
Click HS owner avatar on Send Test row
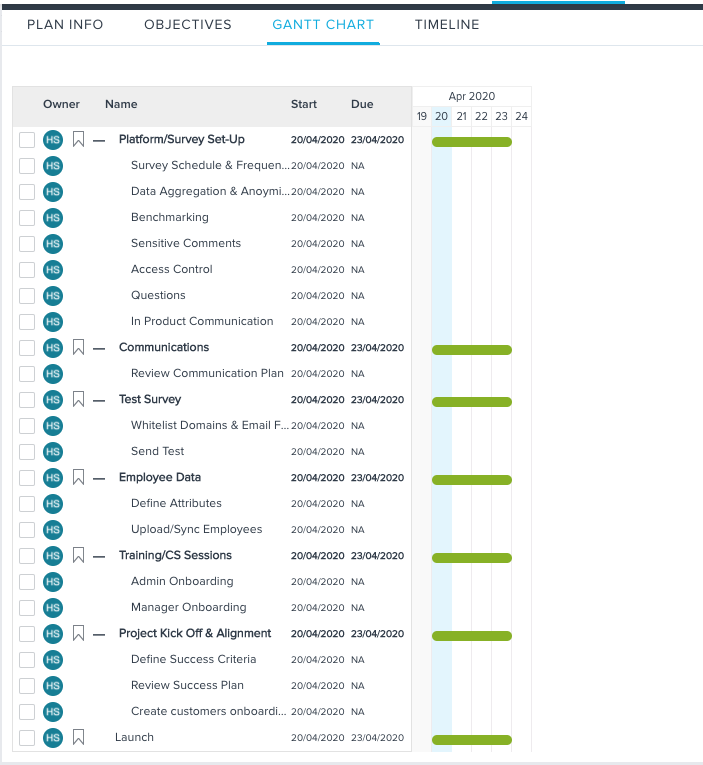(53, 452)
